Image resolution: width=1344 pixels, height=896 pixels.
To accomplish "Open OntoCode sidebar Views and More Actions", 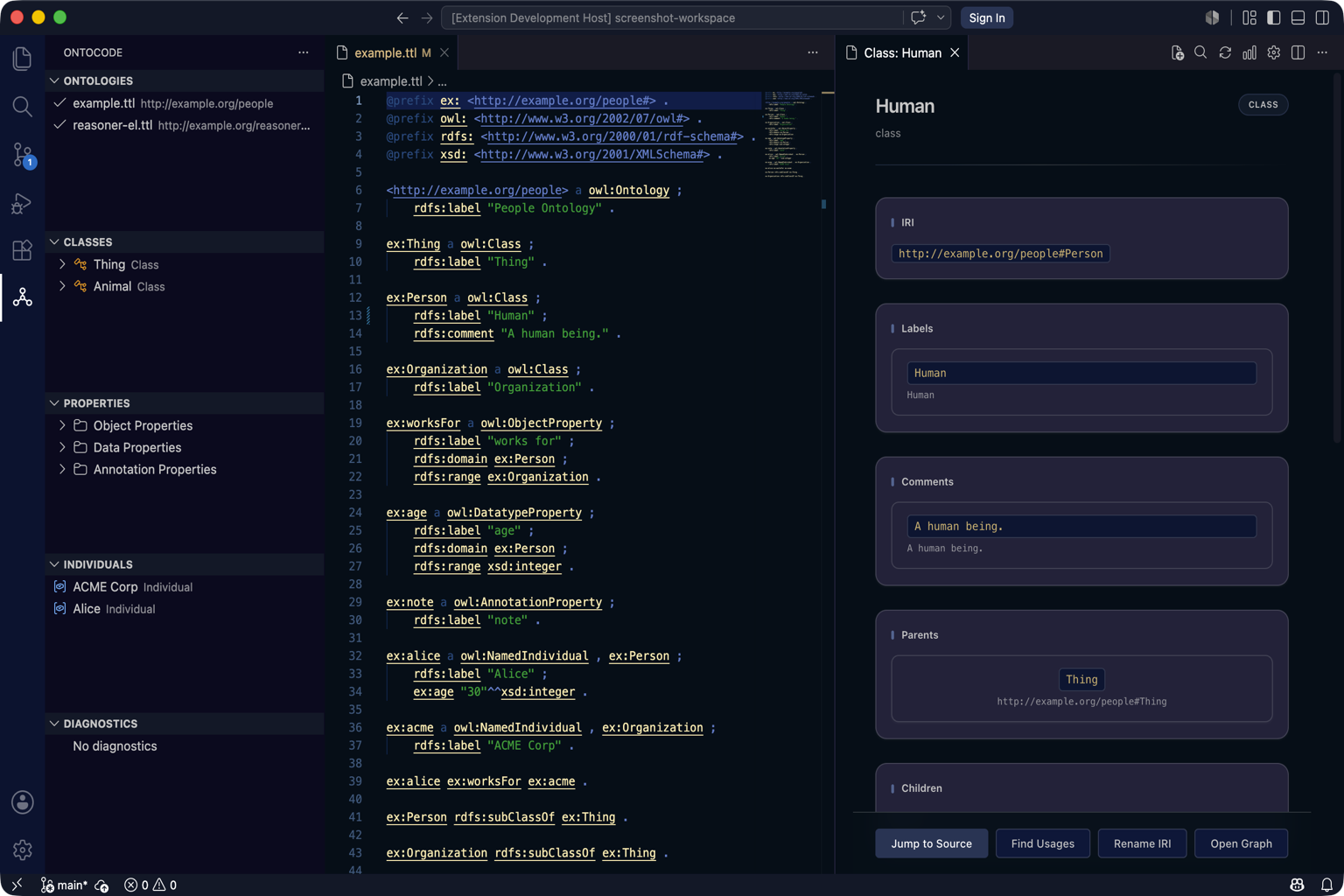I will [303, 52].
